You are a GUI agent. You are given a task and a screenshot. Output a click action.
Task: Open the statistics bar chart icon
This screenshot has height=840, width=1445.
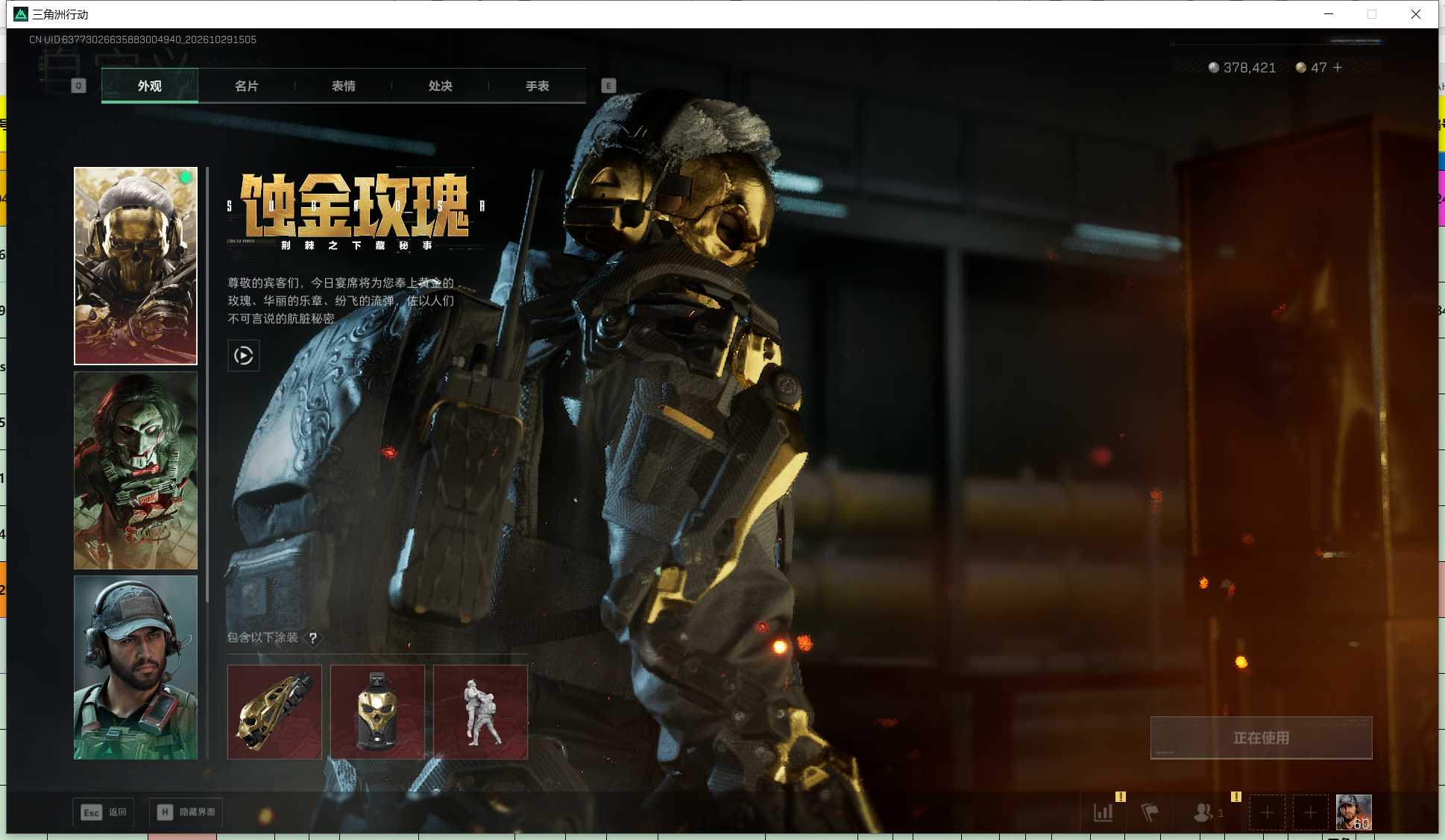tap(1104, 812)
